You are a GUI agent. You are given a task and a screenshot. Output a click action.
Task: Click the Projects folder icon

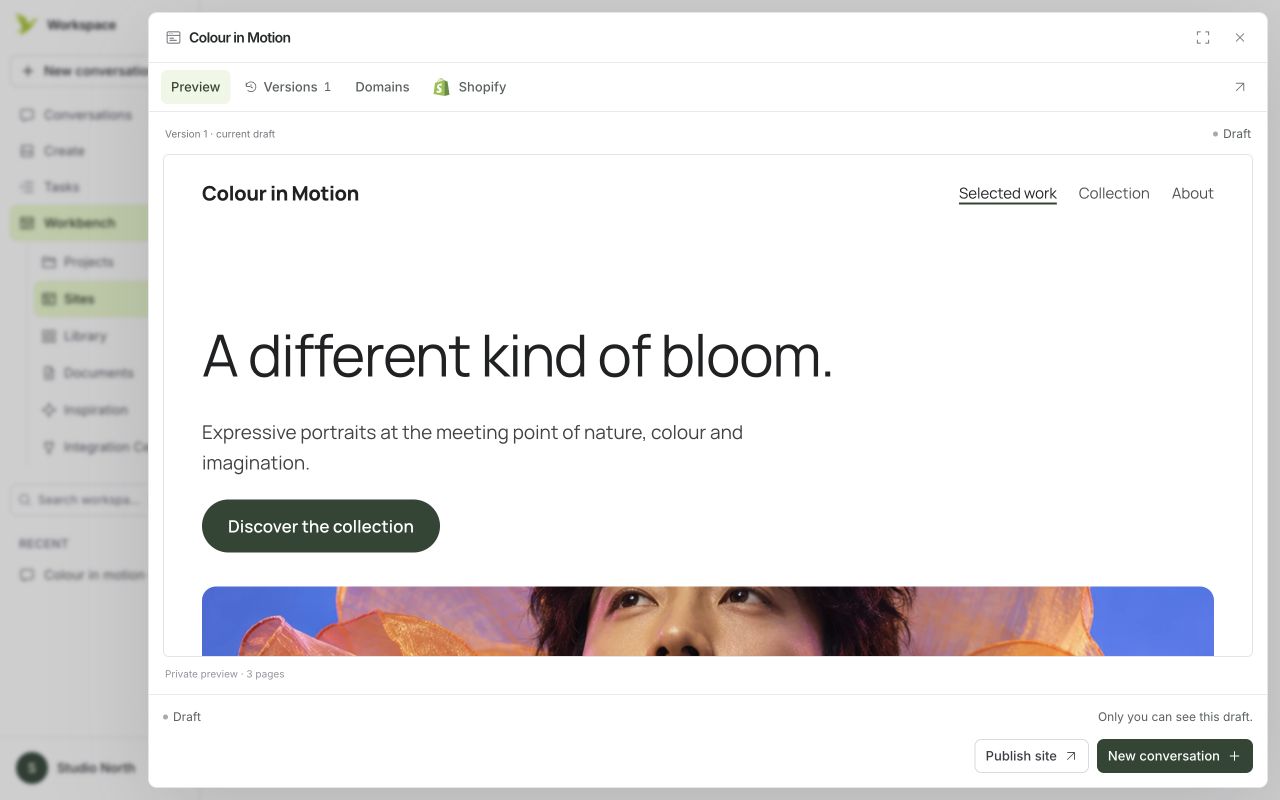pos(48,262)
